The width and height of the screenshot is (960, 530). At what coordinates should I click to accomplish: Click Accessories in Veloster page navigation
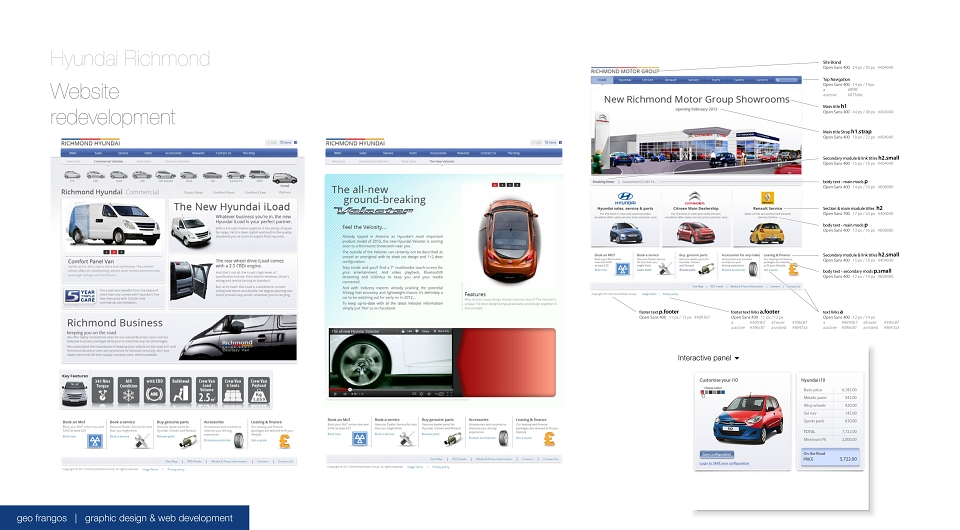(438, 153)
